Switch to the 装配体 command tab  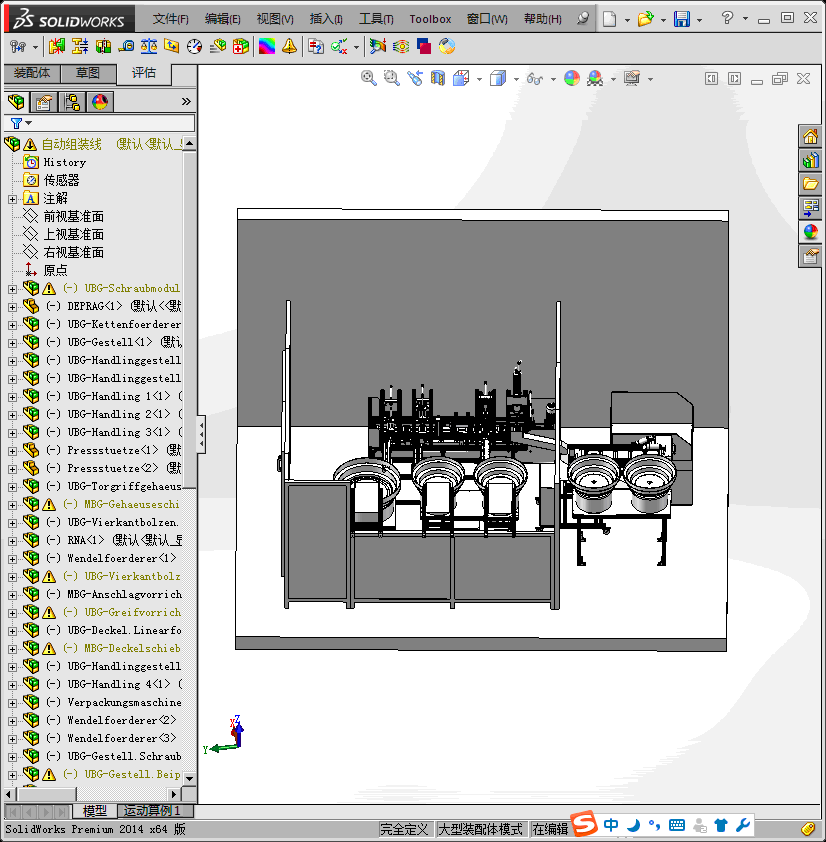tap(32, 72)
